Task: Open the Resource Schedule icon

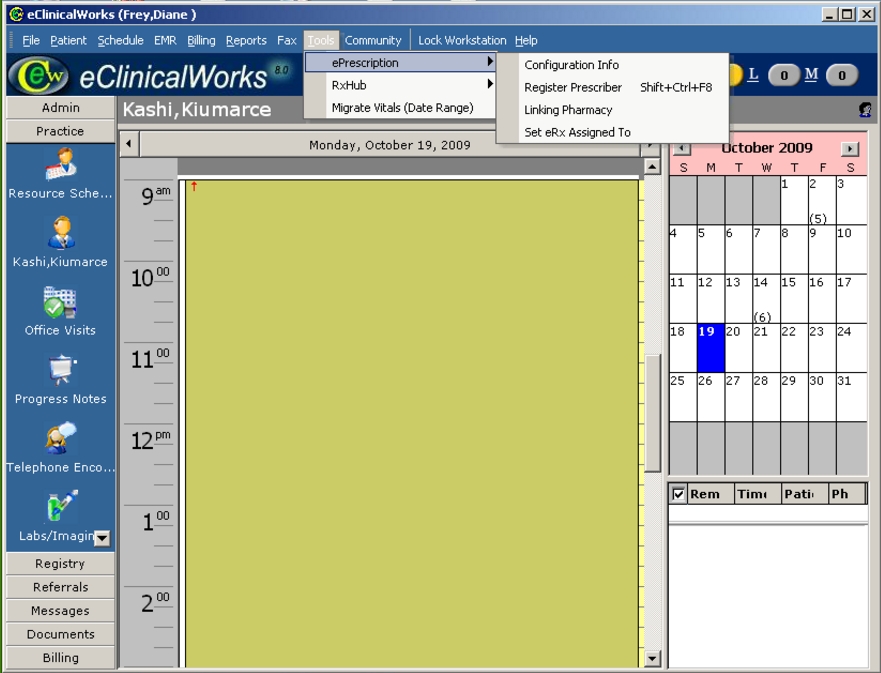Action: 61,164
